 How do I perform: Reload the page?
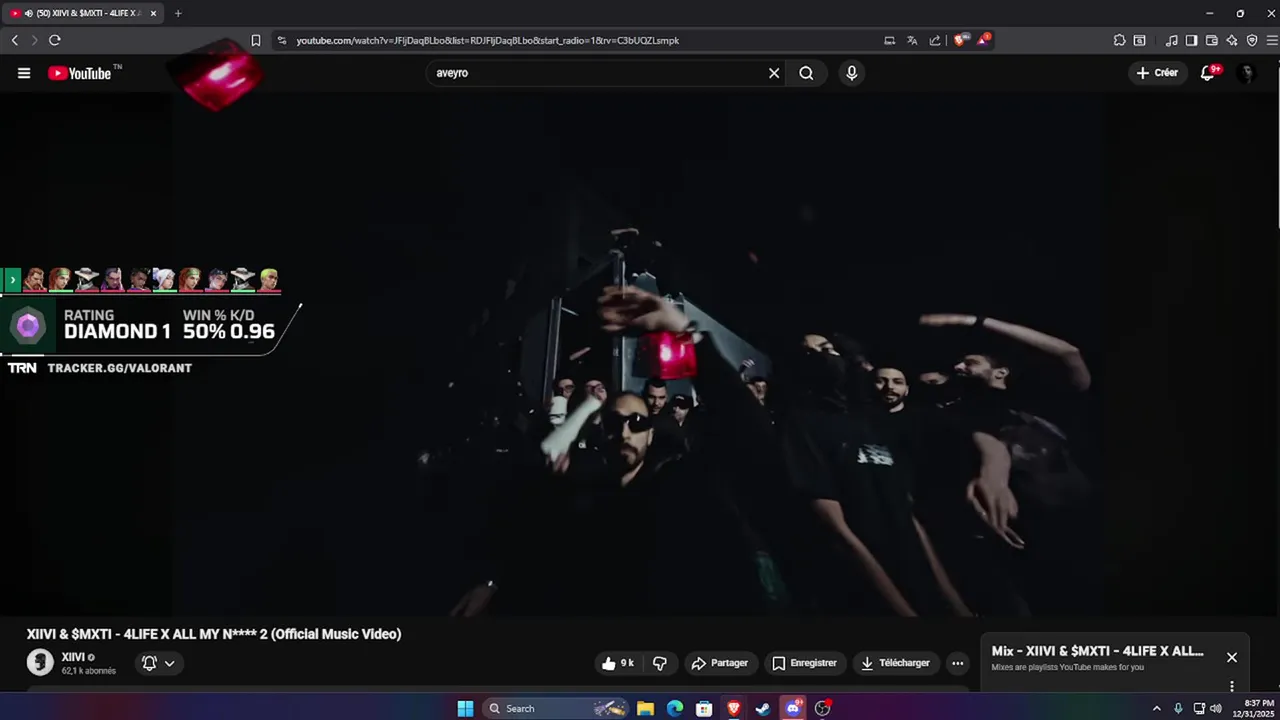click(54, 40)
